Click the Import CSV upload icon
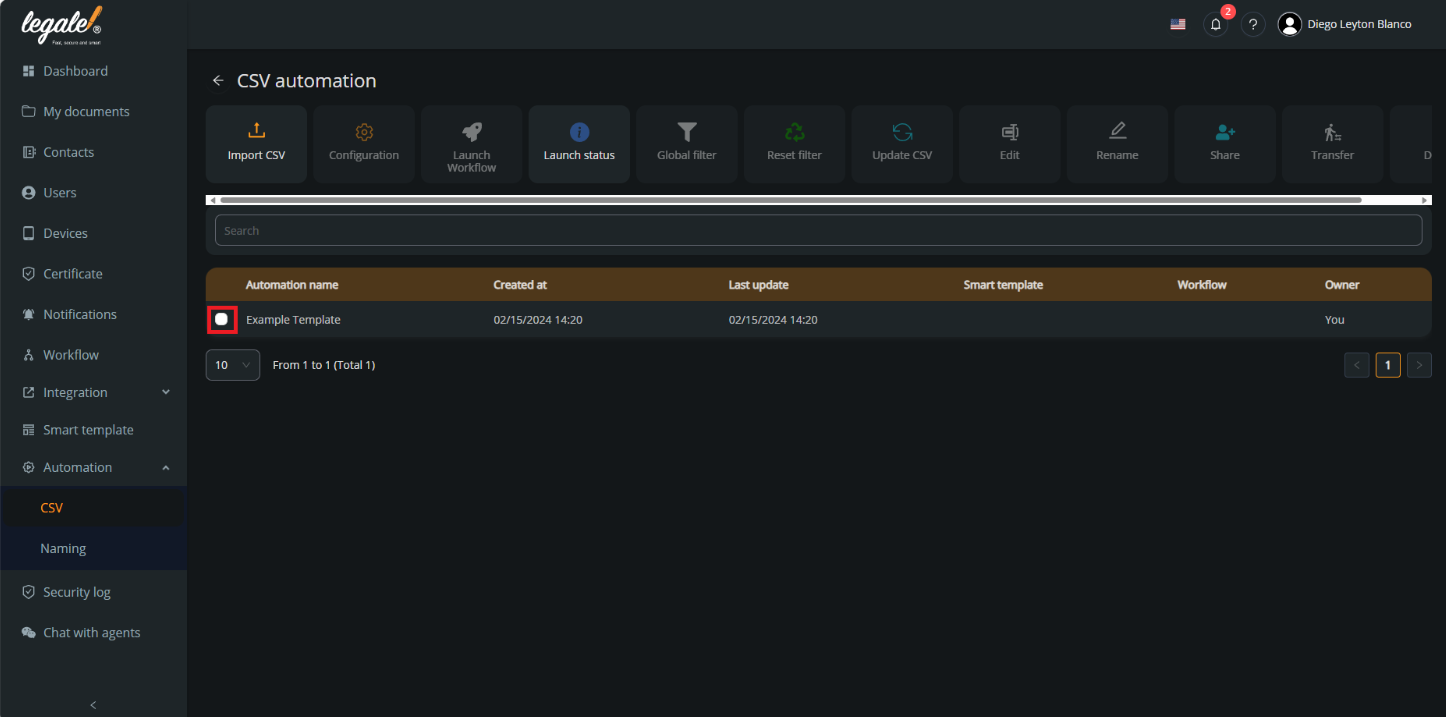 pyautogui.click(x=256, y=132)
